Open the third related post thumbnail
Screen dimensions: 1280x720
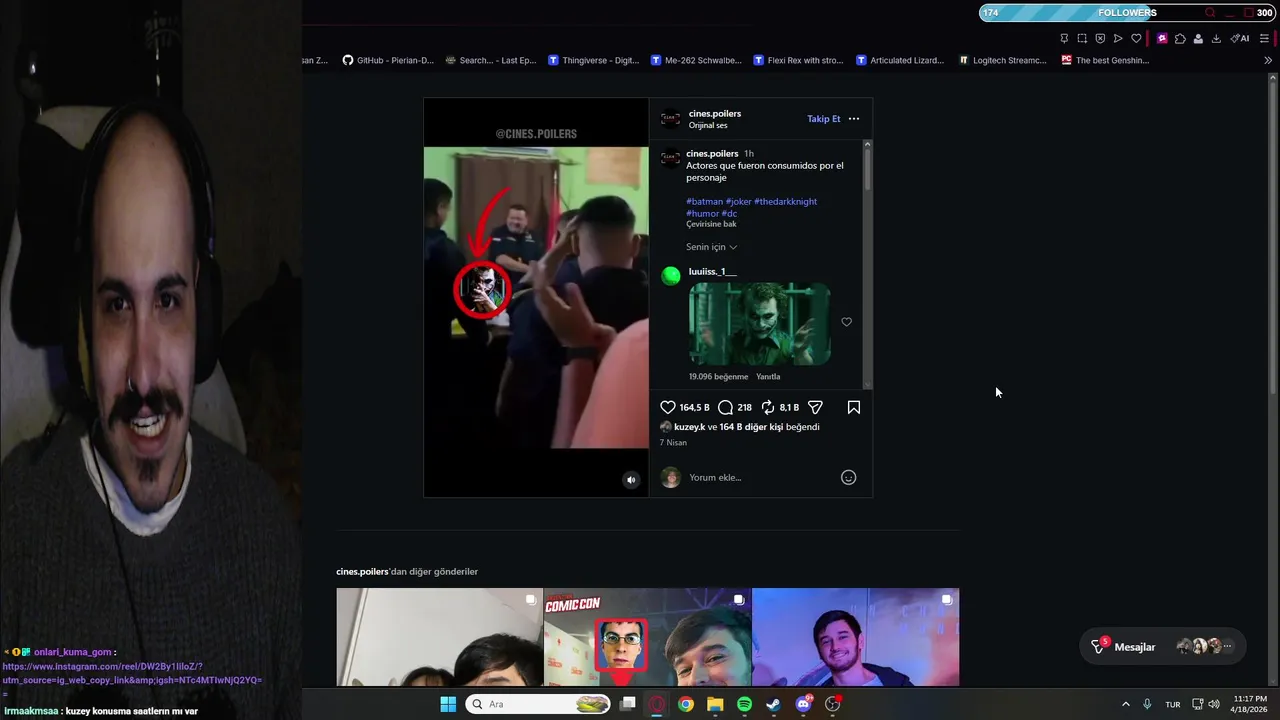pos(855,637)
